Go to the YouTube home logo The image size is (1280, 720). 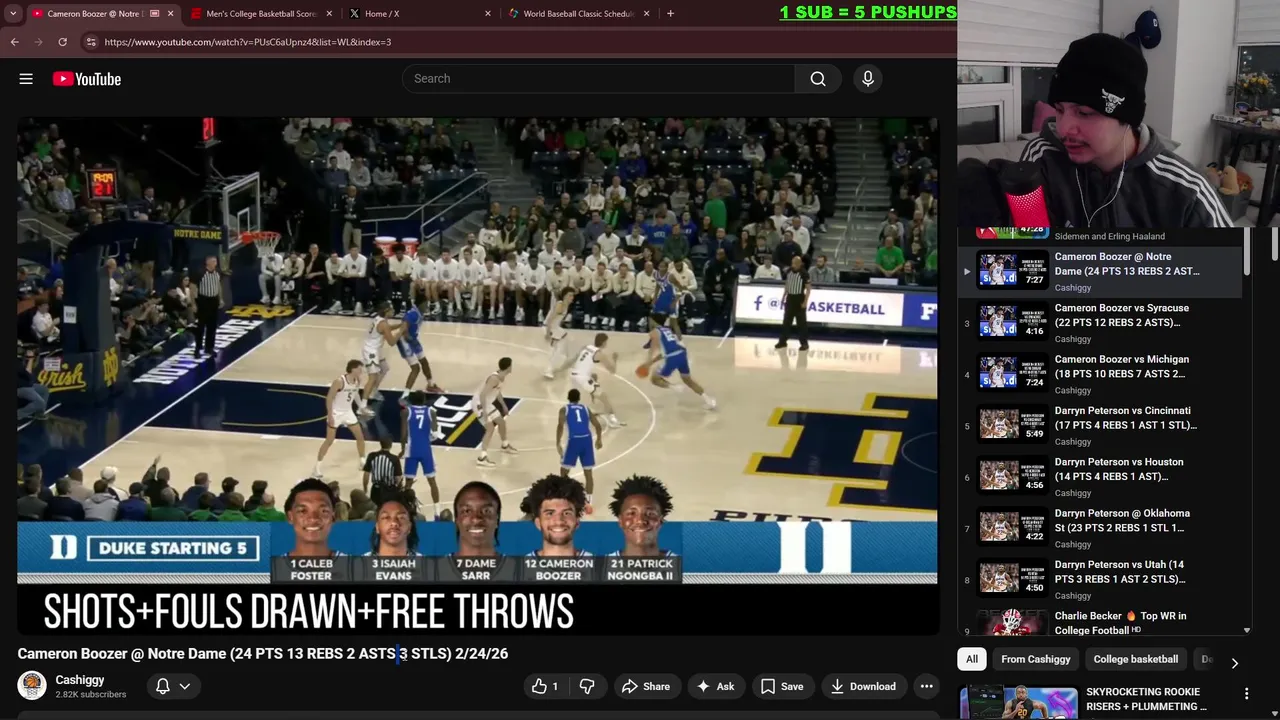tap(87, 79)
